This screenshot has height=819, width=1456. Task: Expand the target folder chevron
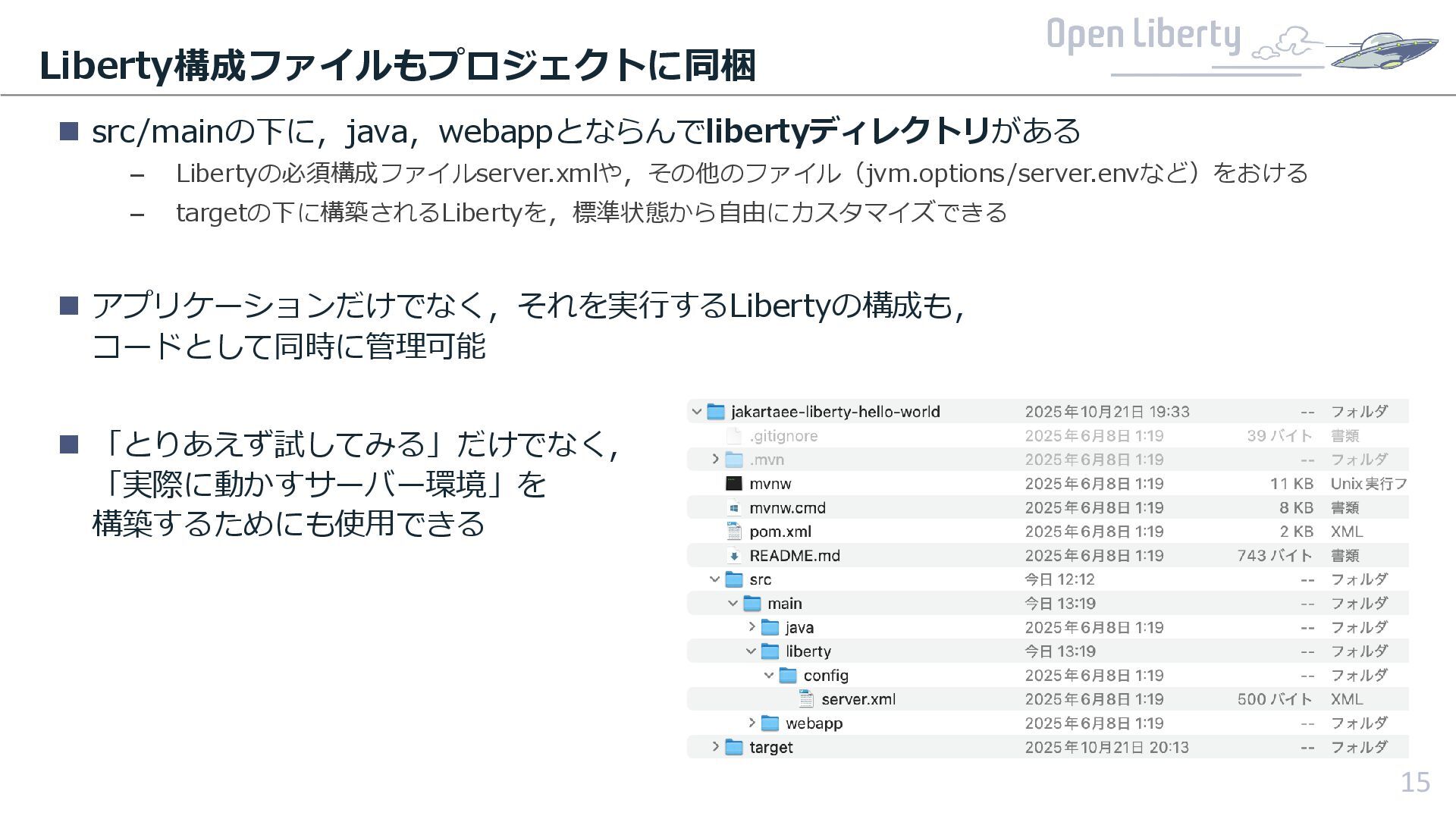point(714,747)
